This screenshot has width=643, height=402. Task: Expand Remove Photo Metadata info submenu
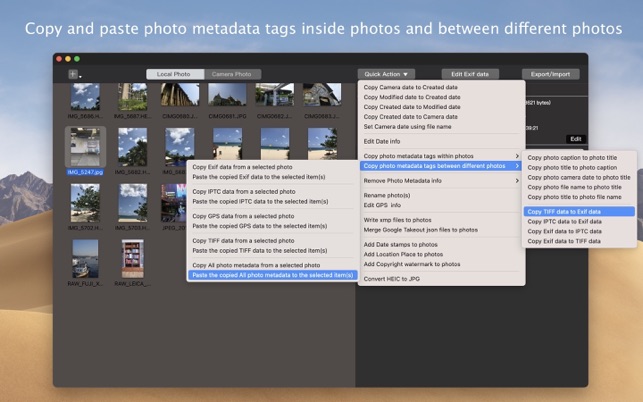coord(441,181)
